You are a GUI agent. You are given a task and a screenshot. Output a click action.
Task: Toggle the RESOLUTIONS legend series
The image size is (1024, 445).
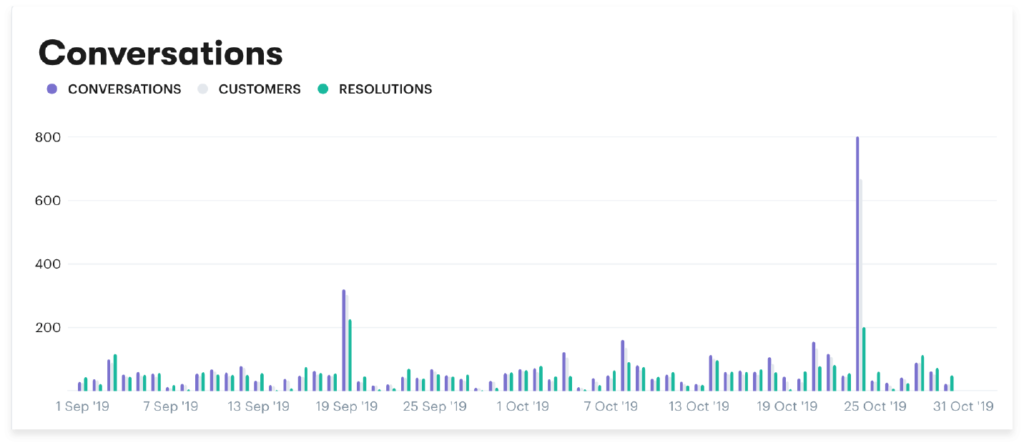pyautogui.click(x=375, y=90)
